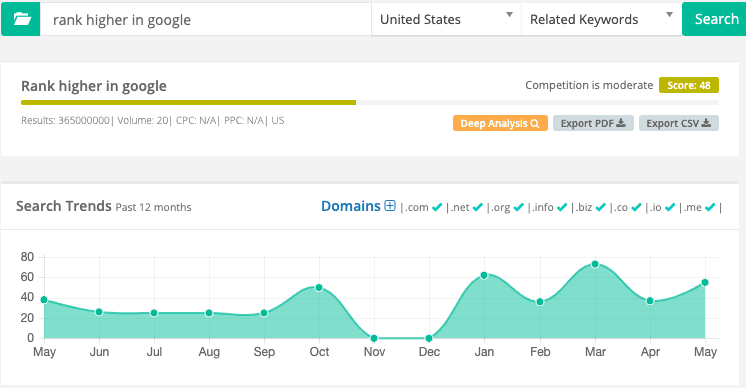Click the download icon on Export CSV

706,123
